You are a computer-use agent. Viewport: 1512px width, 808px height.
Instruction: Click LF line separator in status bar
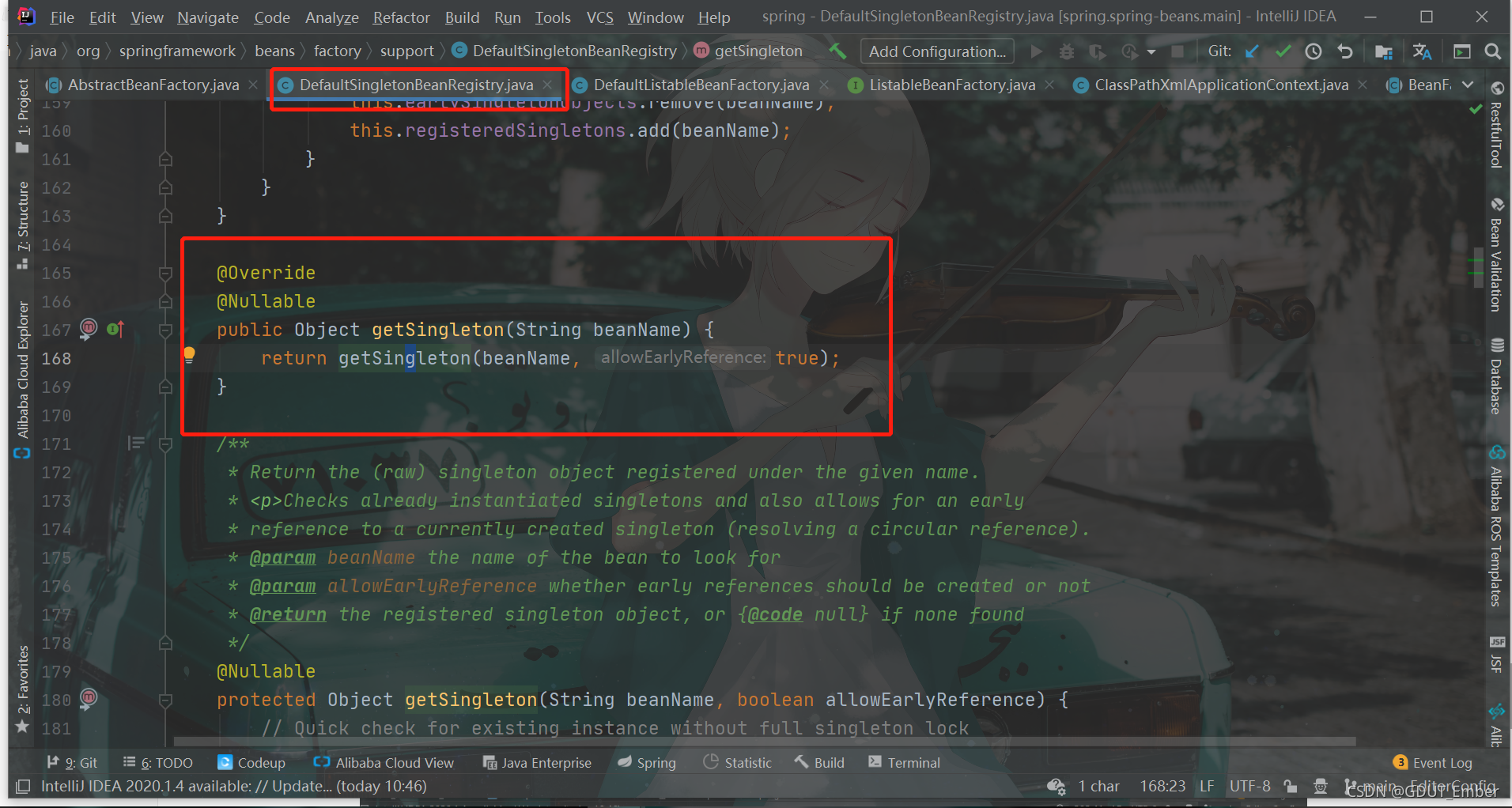(x=1207, y=786)
